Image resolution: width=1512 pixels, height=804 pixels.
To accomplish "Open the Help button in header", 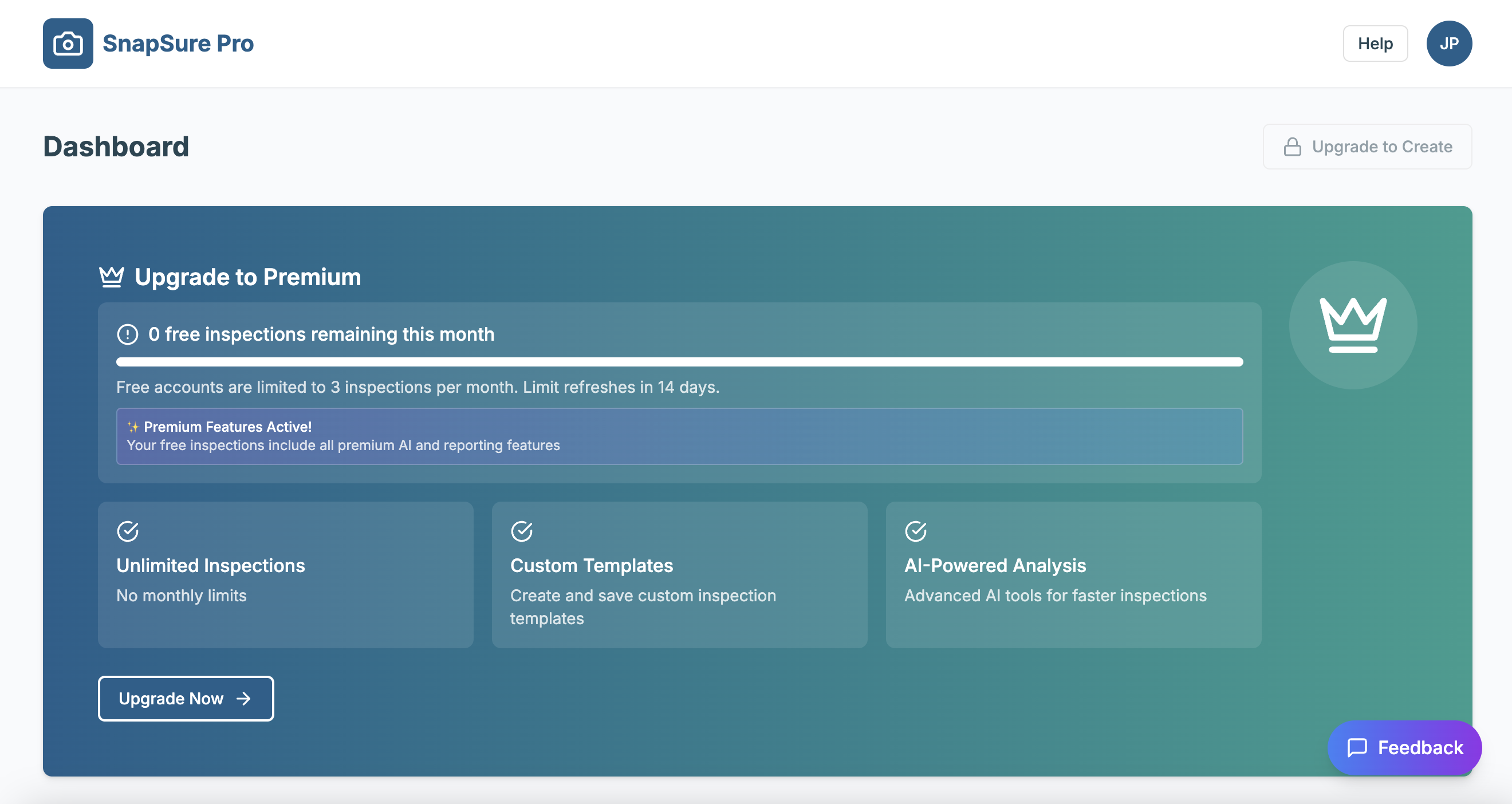I will click(1375, 44).
